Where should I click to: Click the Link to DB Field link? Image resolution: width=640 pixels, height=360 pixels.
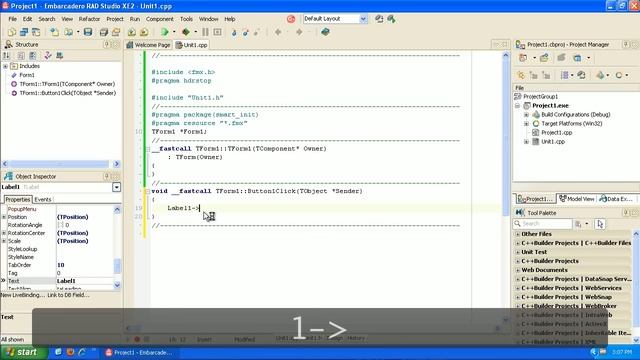click(68, 295)
